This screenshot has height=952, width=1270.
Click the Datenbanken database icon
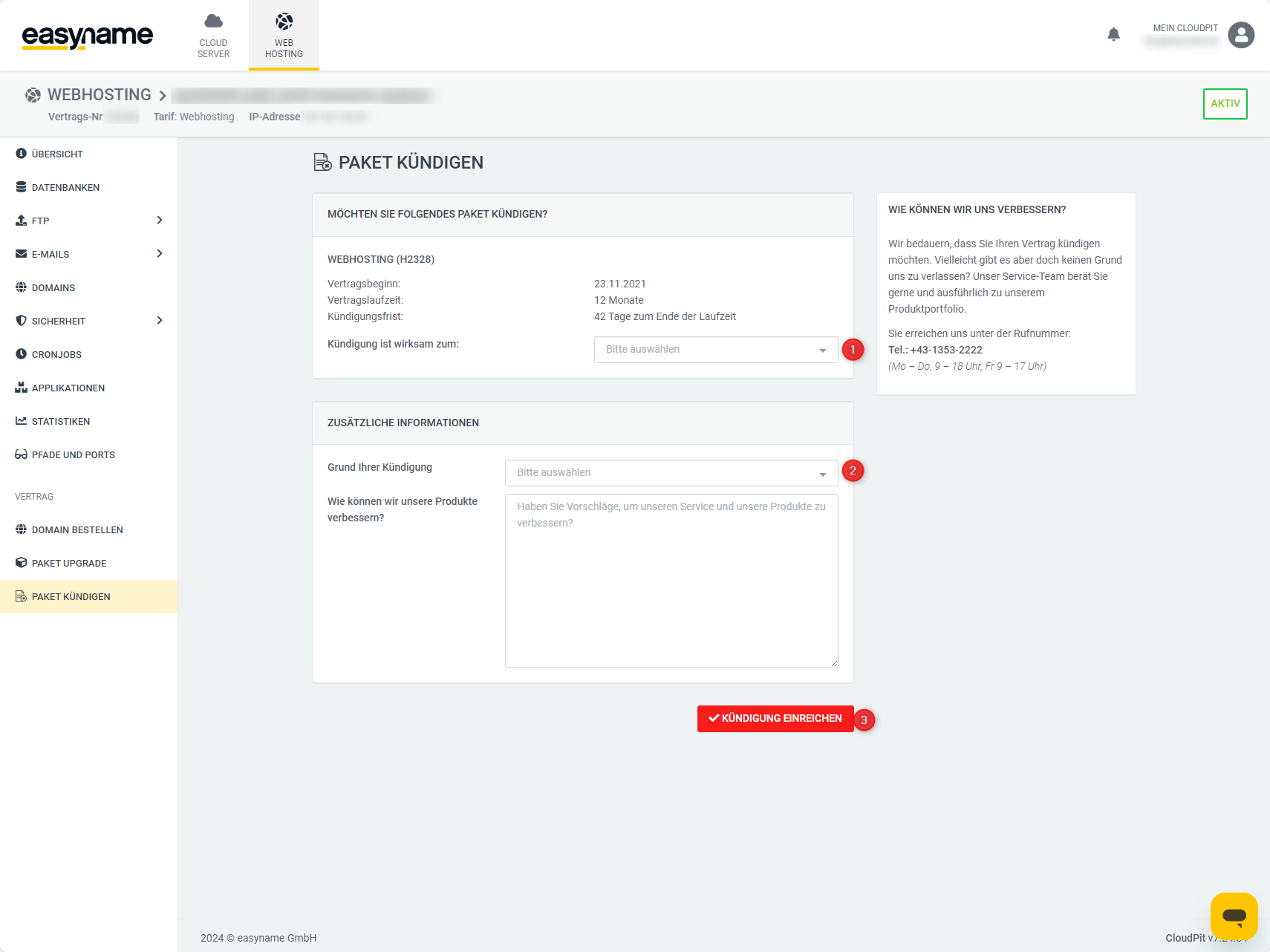click(x=21, y=187)
